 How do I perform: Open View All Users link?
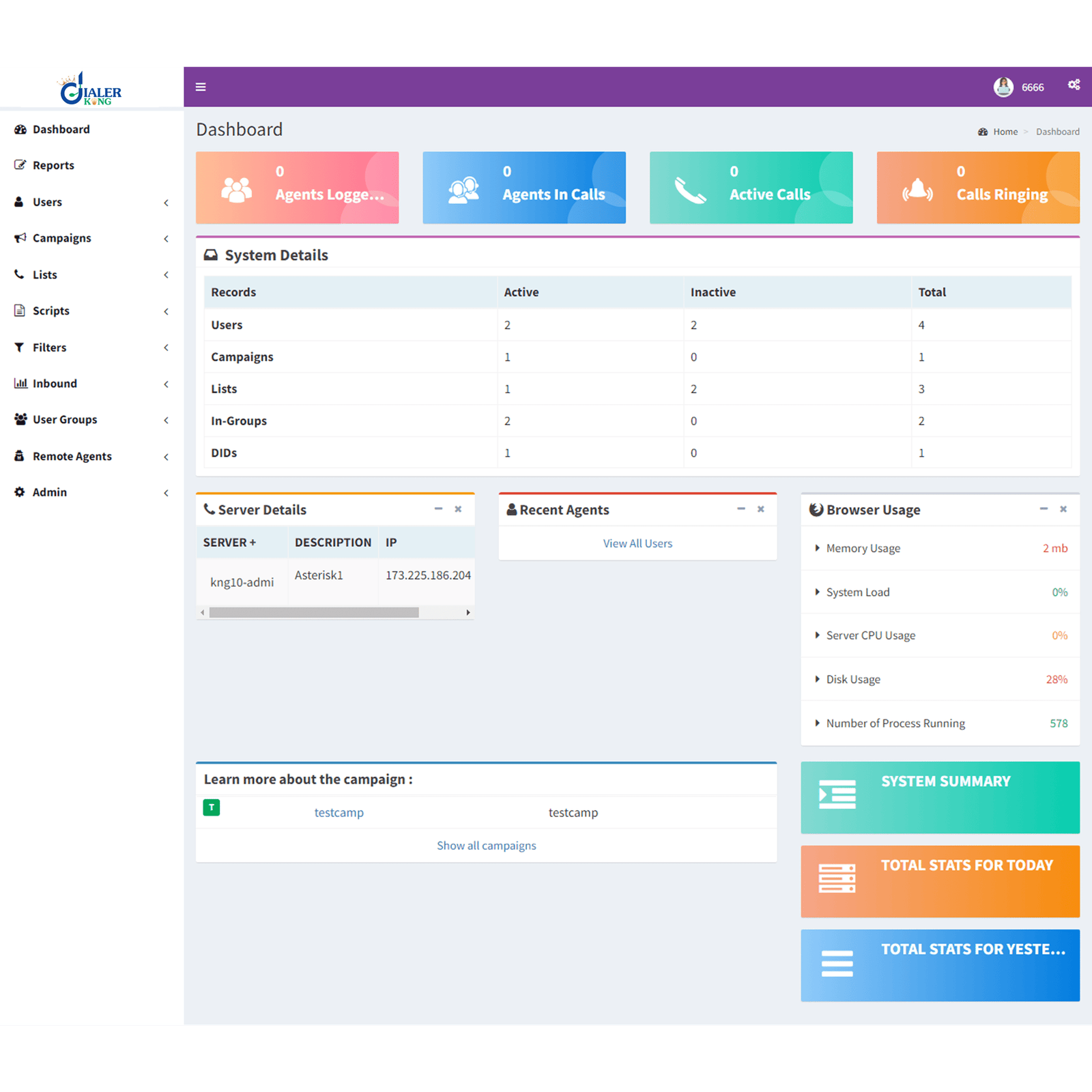637,543
